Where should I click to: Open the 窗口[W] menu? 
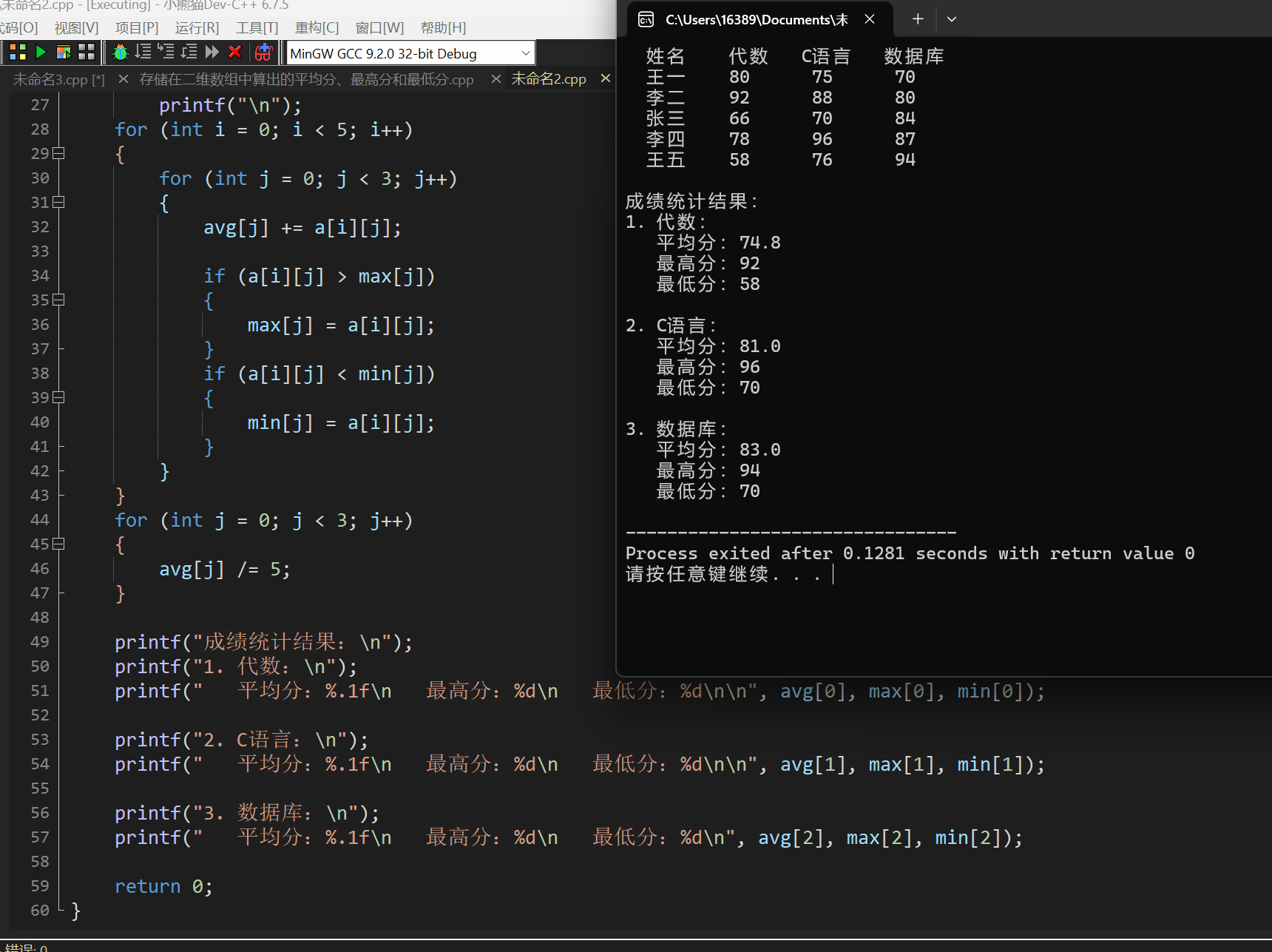point(379,28)
